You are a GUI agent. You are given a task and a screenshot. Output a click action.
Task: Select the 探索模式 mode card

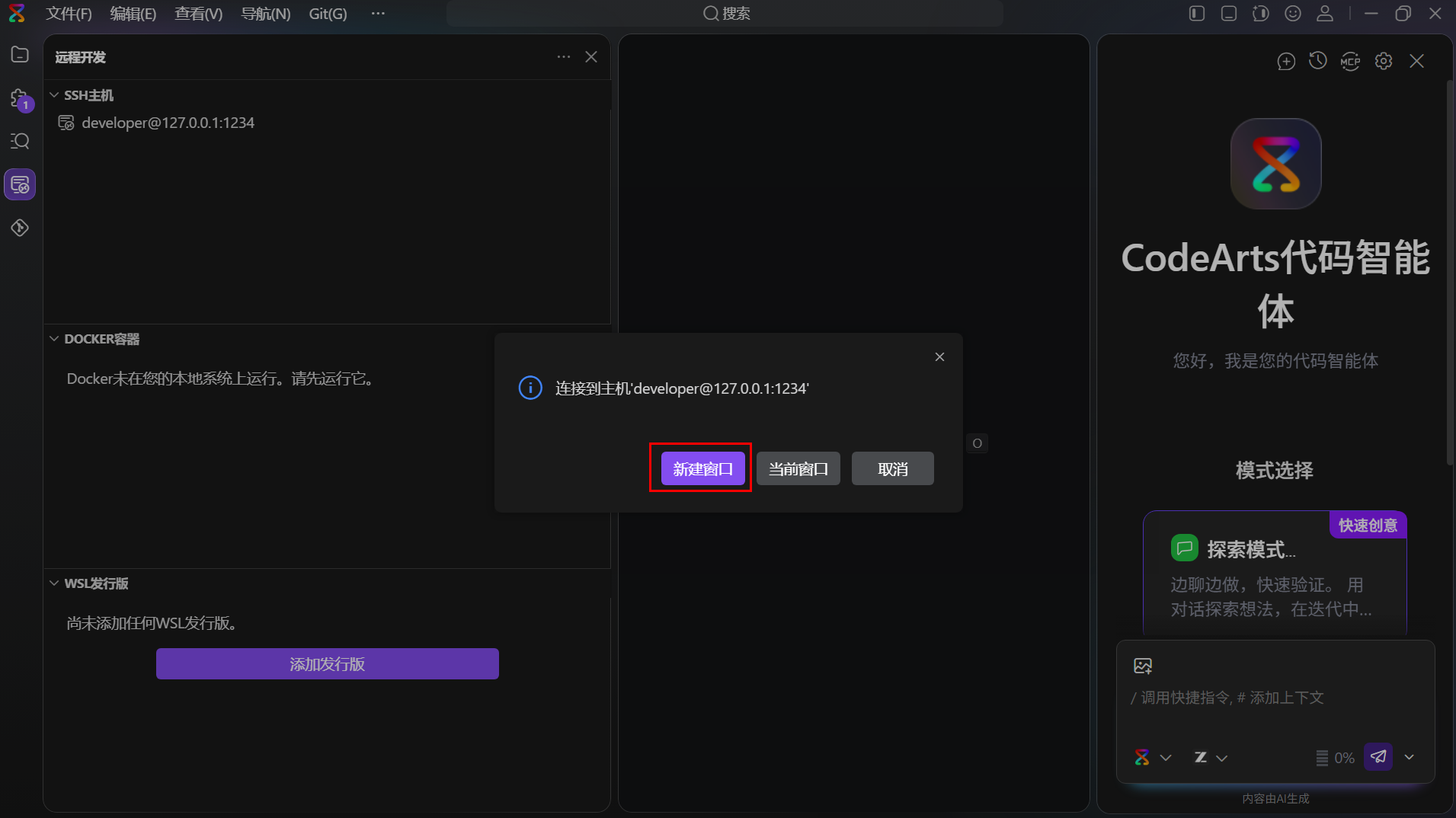pyautogui.click(x=1275, y=573)
